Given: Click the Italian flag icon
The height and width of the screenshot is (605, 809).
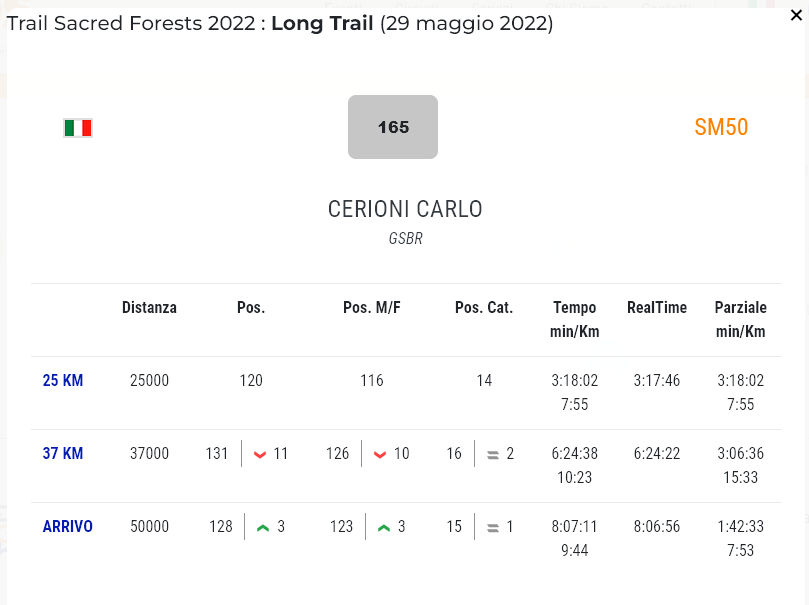Looking at the screenshot, I should tap(78, 128).
